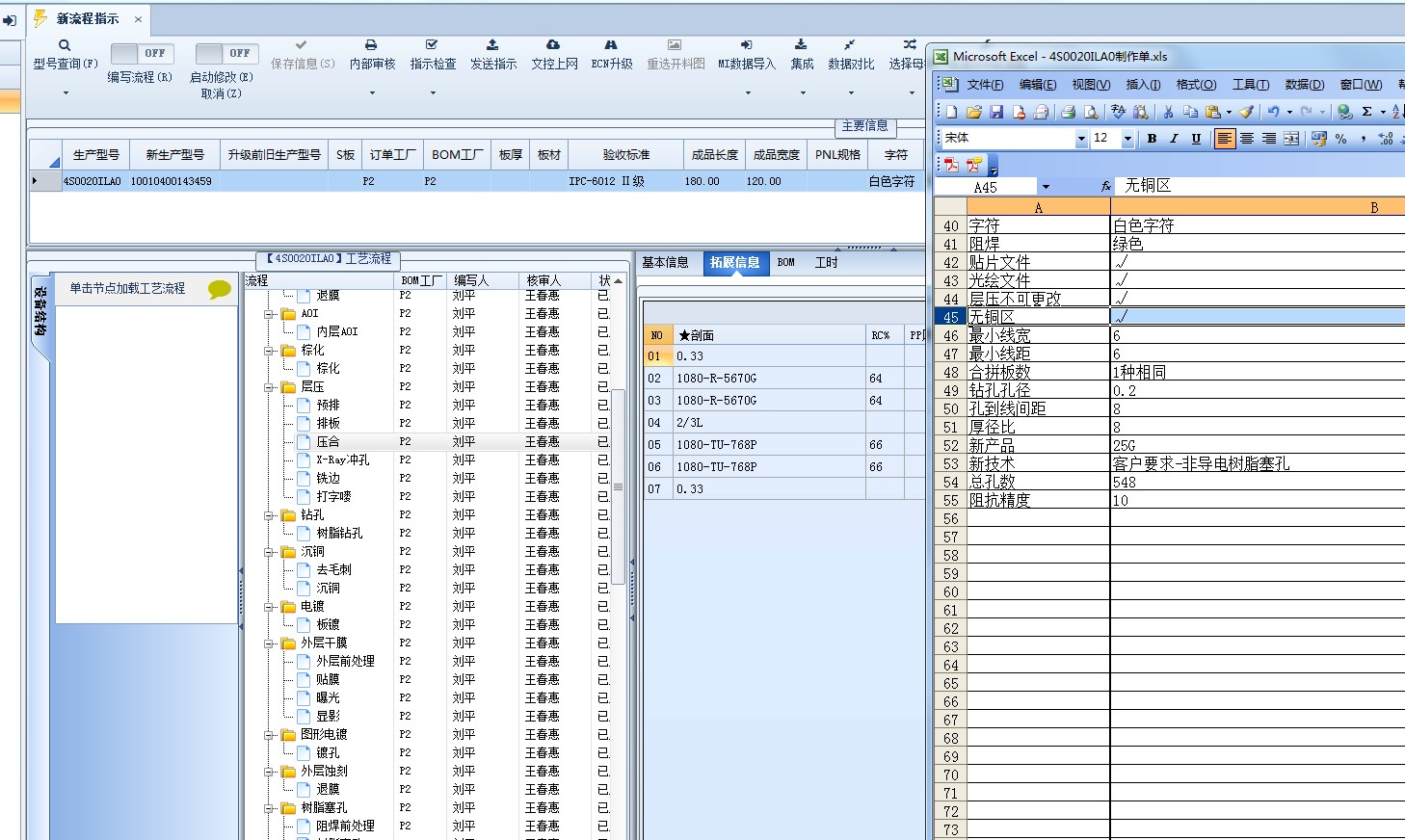Toggle Underline formatting in Excel
The width and height of the screenshot is (1405, 840).
point(1196,139)
